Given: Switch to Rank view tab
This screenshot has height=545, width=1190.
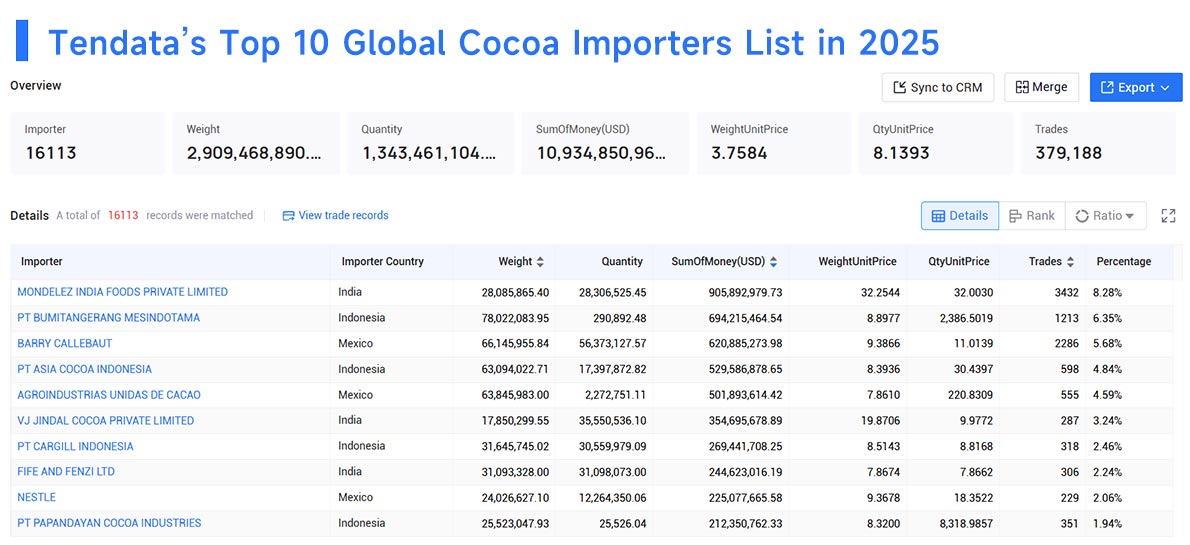Looking at the screenshot, I should click(1032, 216).
